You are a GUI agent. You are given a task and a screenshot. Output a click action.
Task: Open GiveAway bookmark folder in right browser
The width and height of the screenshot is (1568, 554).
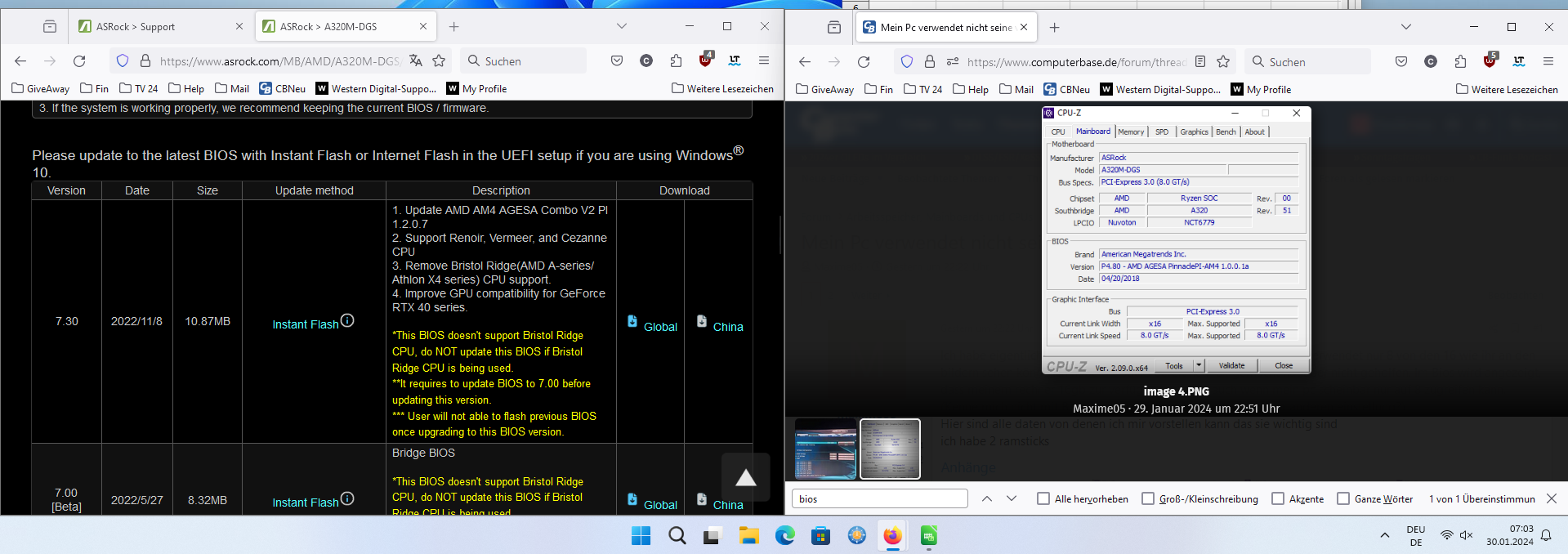click(x=824, y=89)
